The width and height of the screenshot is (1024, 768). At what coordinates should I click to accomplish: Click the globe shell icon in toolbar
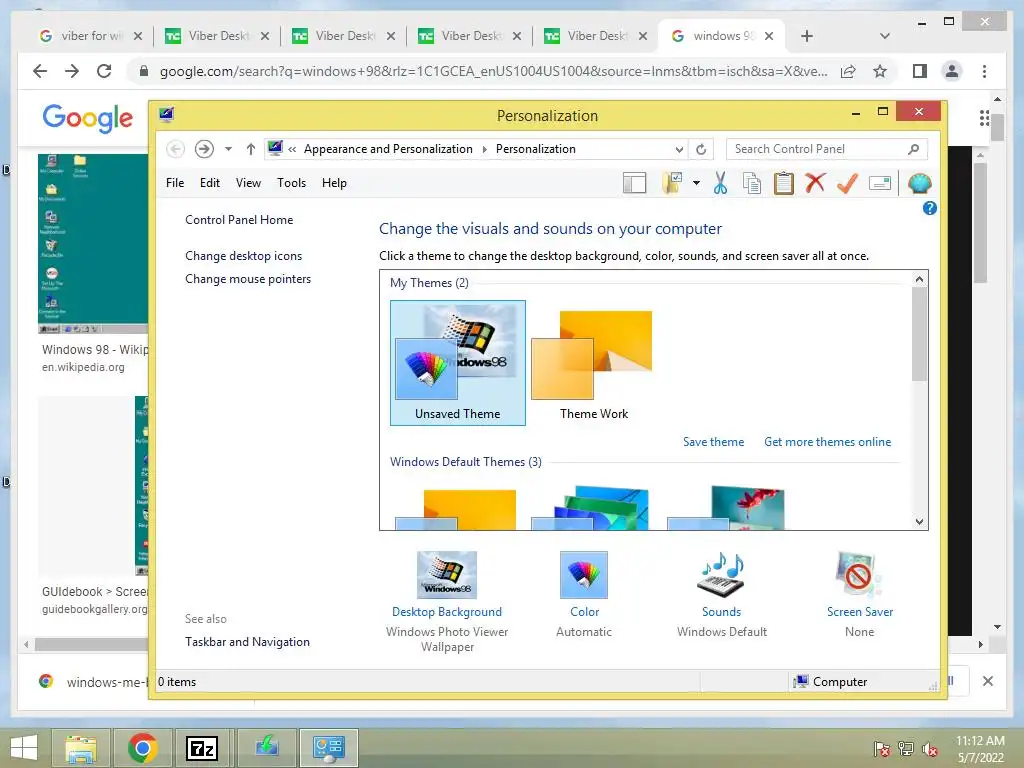(919, 184)
